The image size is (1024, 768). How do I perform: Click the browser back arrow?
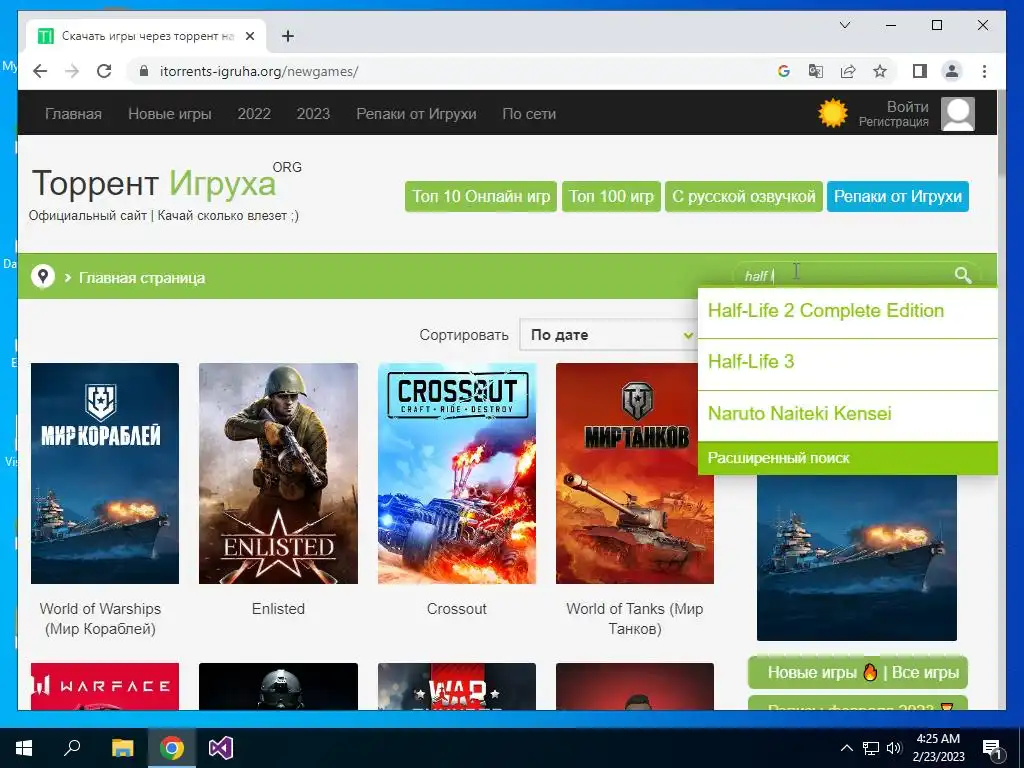pyautogui.click(x=40, y=71)
